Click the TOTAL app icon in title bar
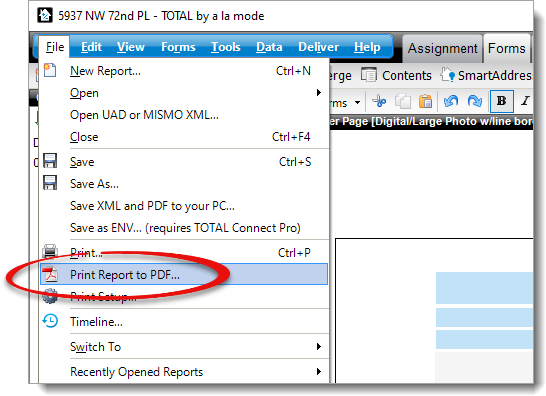 point(45,15)
